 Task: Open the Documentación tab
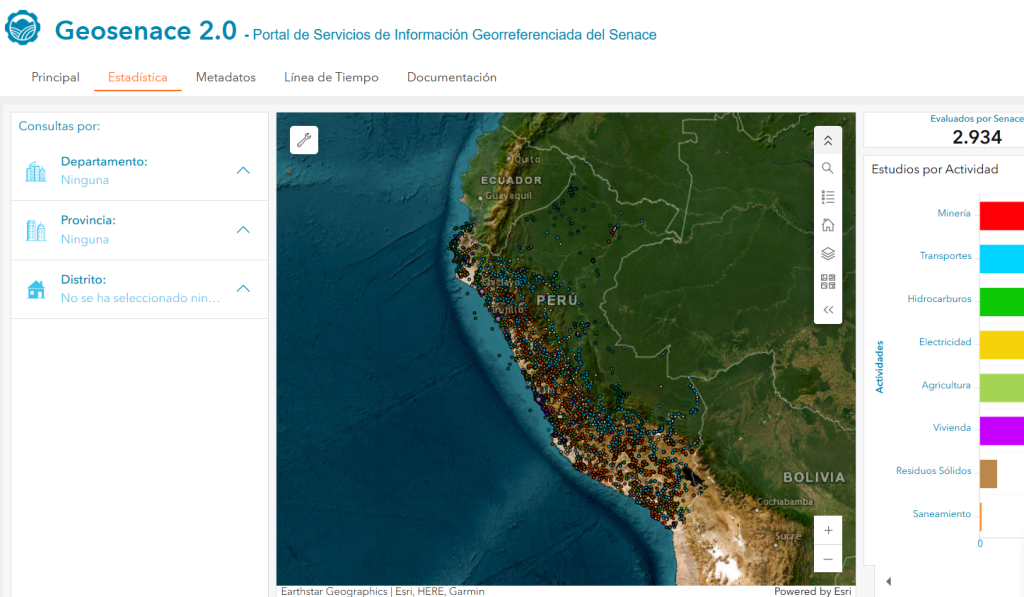[452, 77]
